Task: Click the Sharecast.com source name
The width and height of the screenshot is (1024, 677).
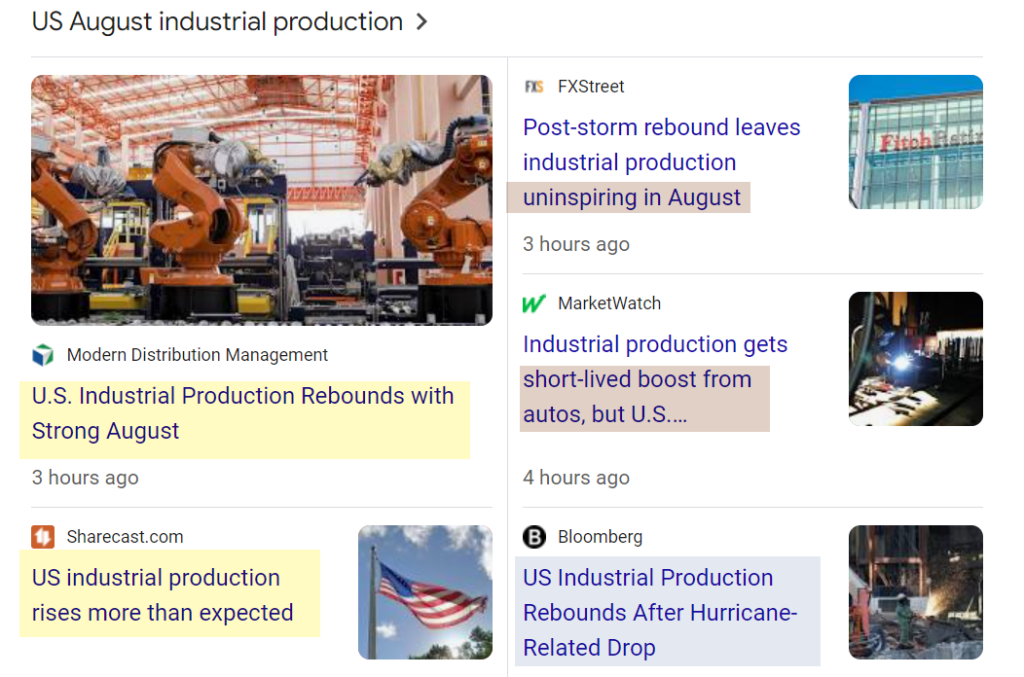Action: tap(125, 537)
